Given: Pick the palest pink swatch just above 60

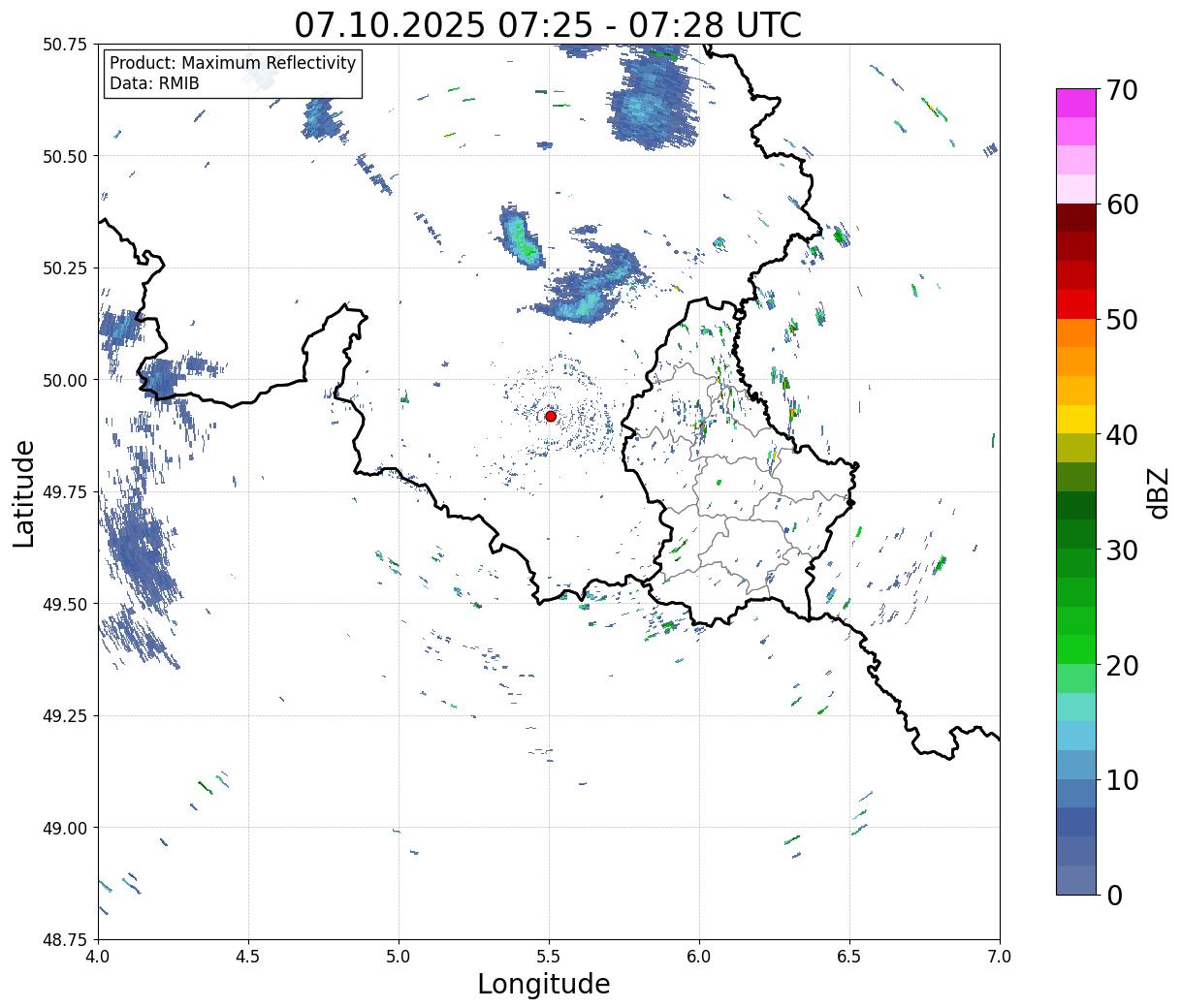Looking at the screenshot, I should coord(1076,189).
